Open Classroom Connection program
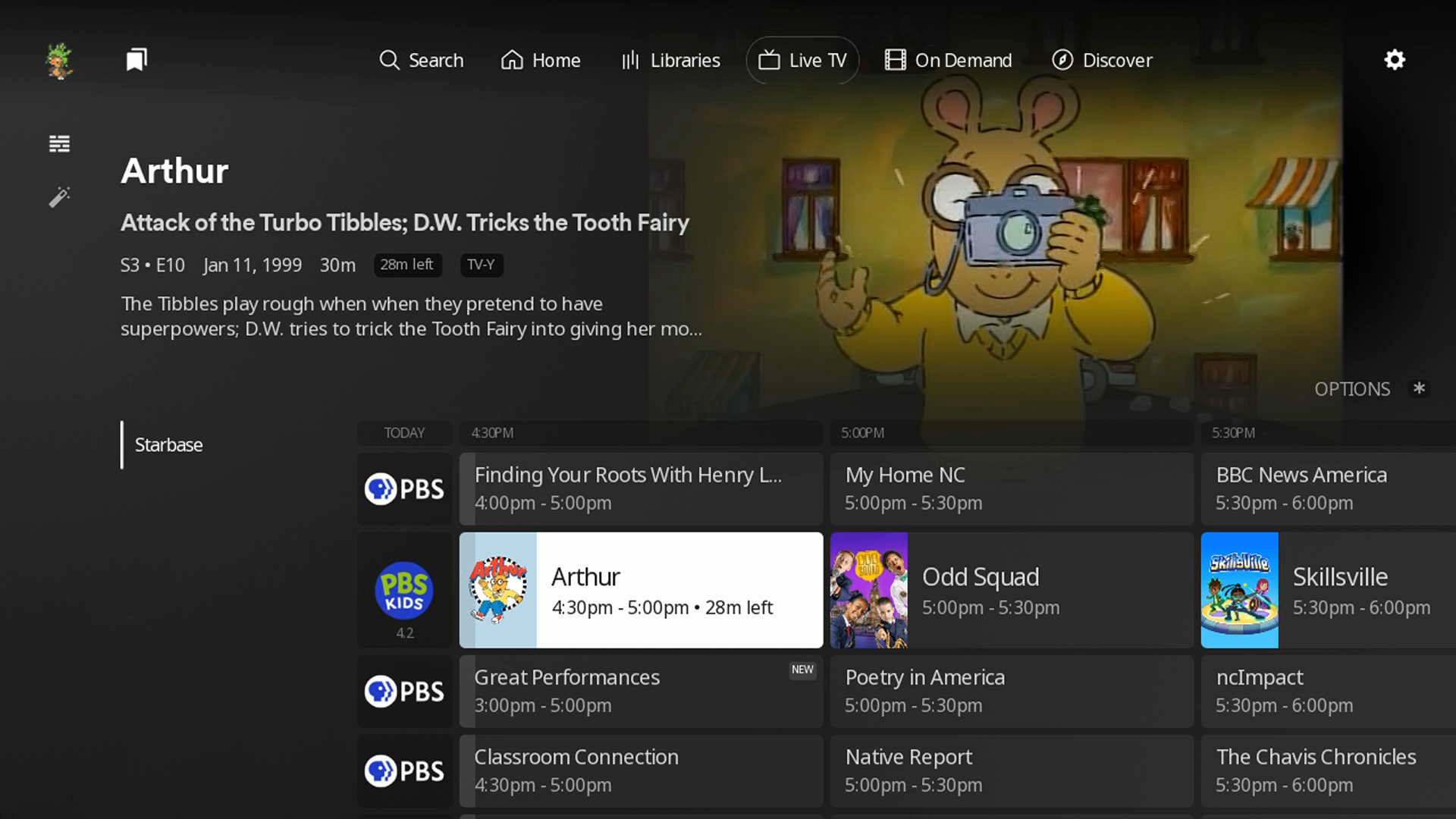 (642, 771)
